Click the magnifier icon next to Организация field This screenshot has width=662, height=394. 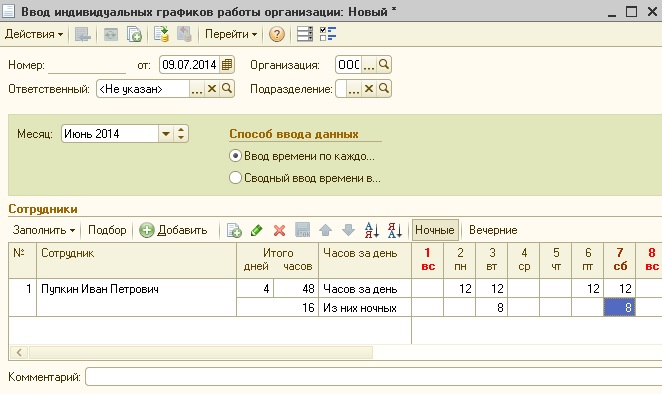(384, 65)
